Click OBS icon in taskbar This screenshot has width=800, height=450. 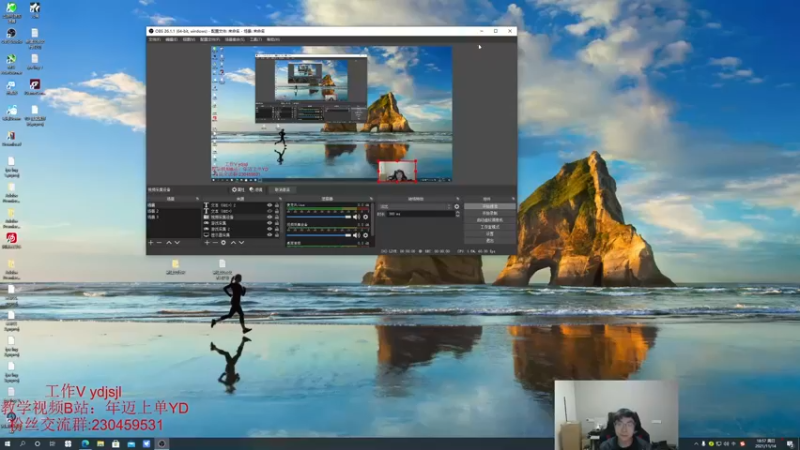click(x=162, y=444)
